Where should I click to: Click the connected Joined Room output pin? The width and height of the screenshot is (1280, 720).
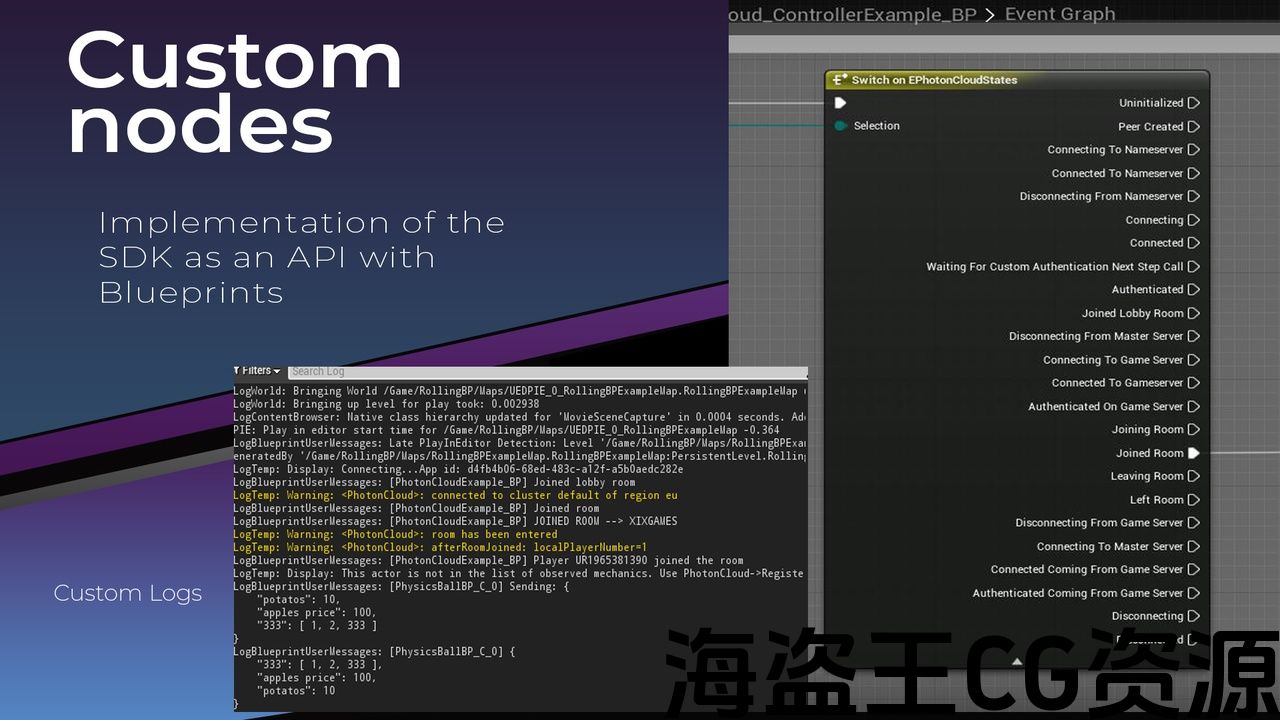[1193, 453]
